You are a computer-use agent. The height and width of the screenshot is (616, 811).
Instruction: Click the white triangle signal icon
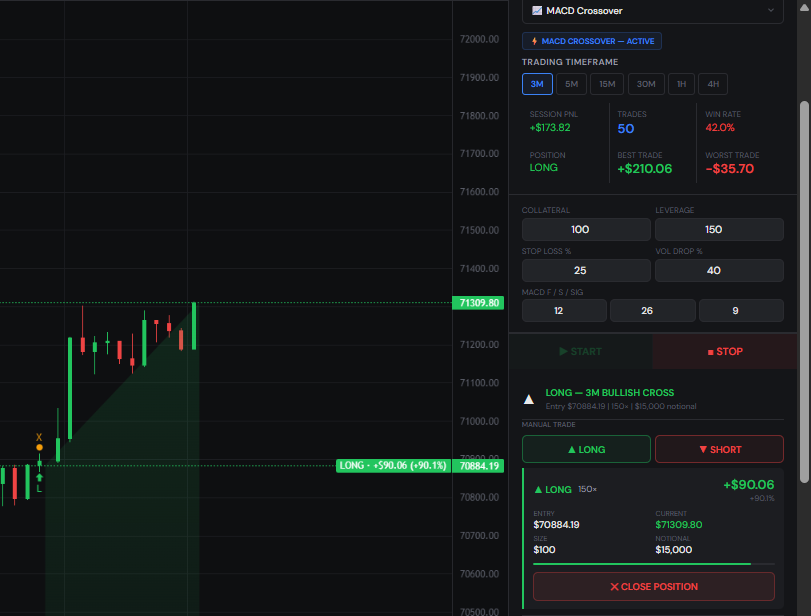[529, 399]
